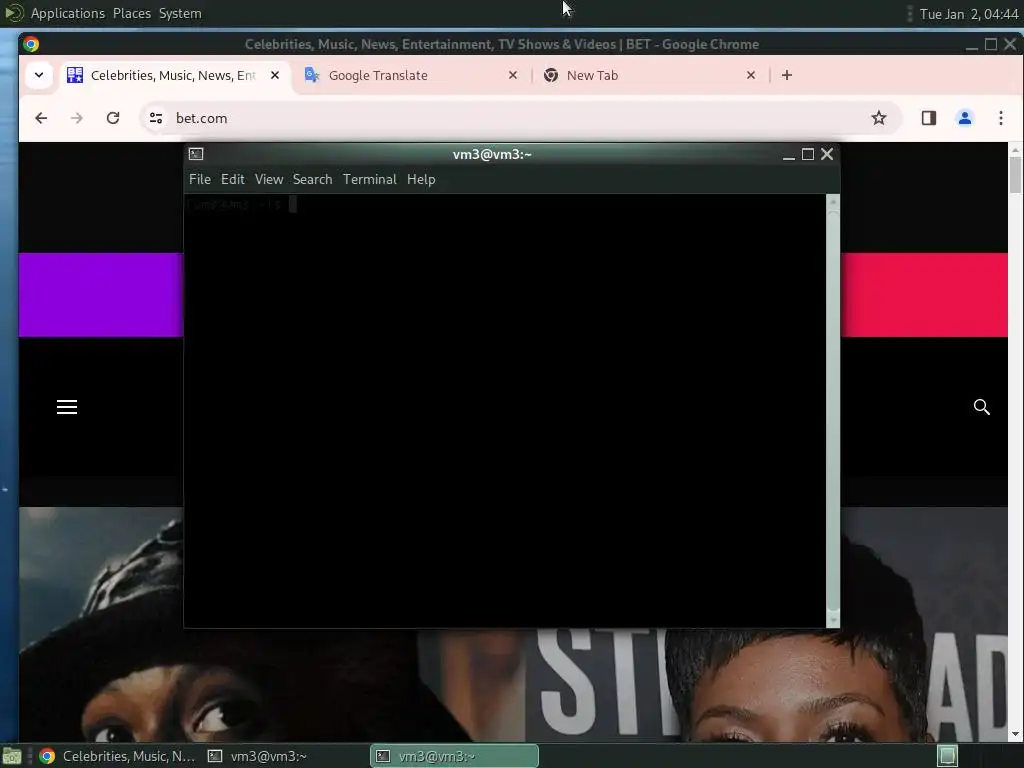The image size is (1024, 768).
Task: Open the Chrome profile avatar
Action: point(965,118)
